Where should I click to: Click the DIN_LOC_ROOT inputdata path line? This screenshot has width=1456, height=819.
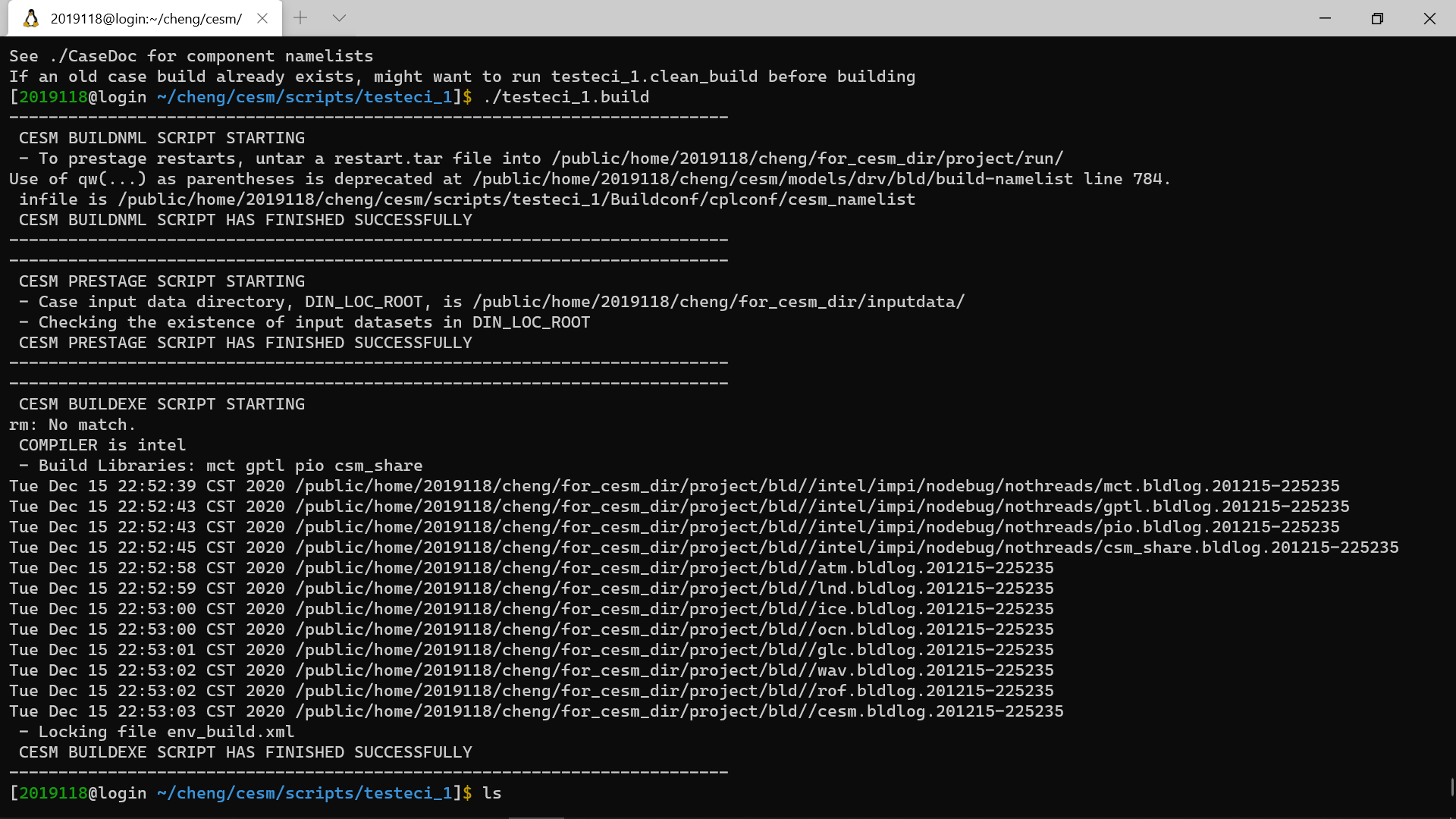(492, 302)
